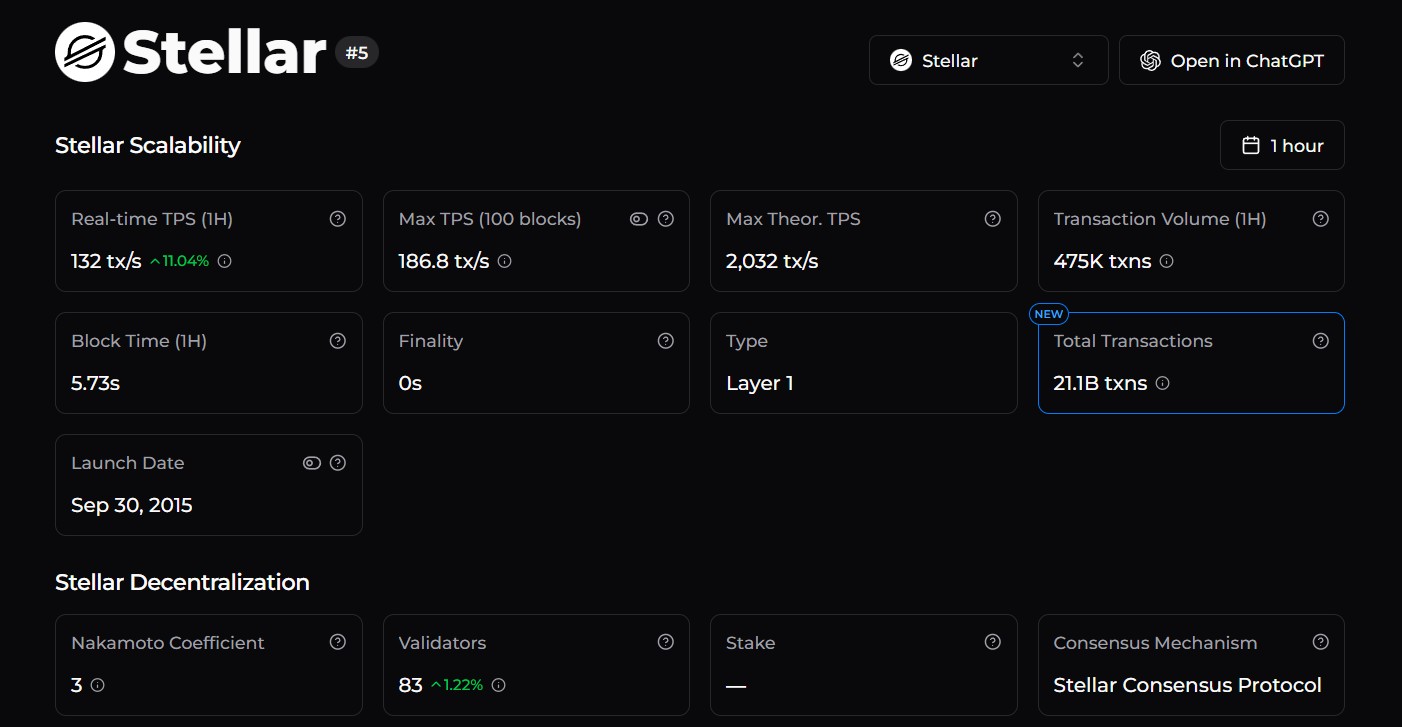Open the 1 hour time range dropdown

coord(1282,145)
